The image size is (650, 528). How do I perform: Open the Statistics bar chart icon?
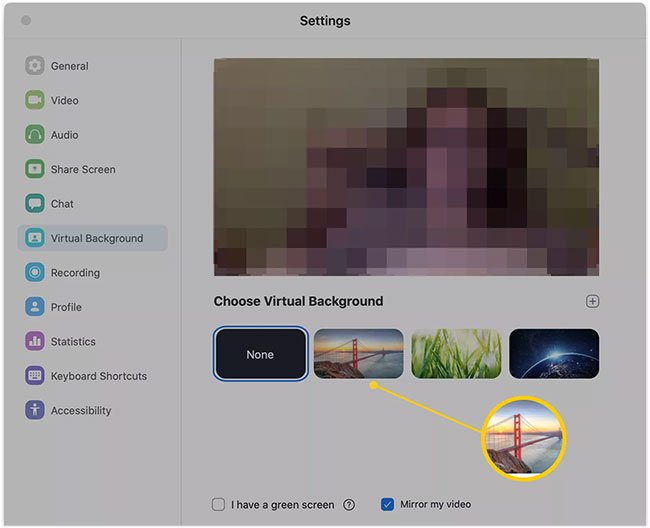tap(35, 342)
